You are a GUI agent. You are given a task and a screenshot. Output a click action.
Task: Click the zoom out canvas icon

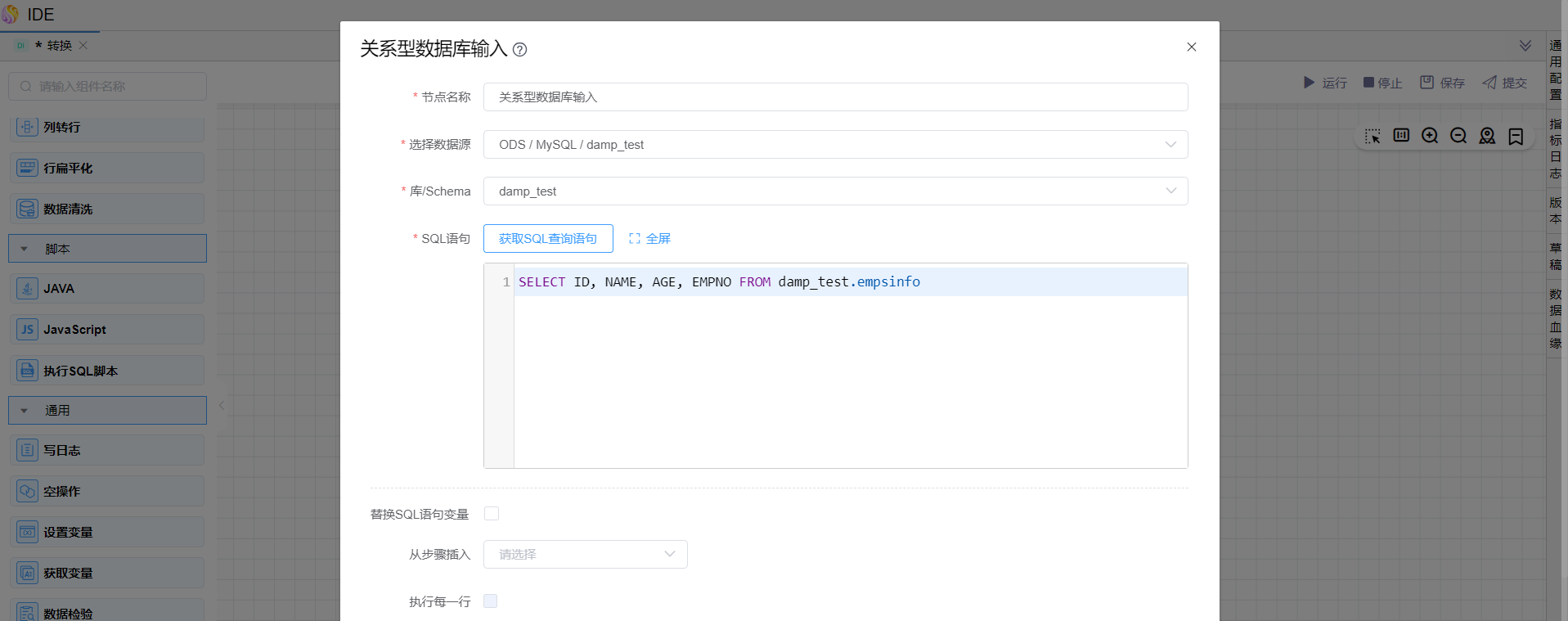pos(1458,136)
